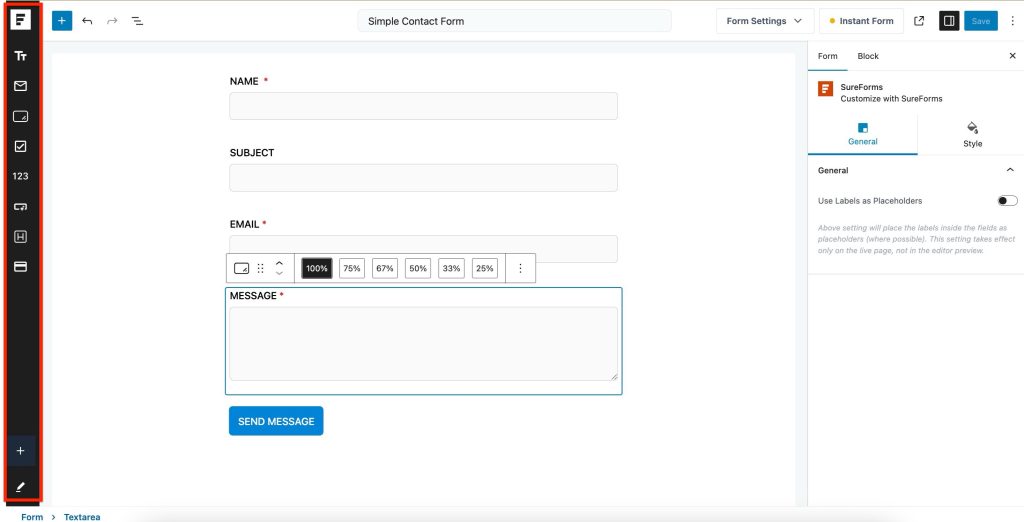Add a Number field via 123 icon

click(20, 176)
